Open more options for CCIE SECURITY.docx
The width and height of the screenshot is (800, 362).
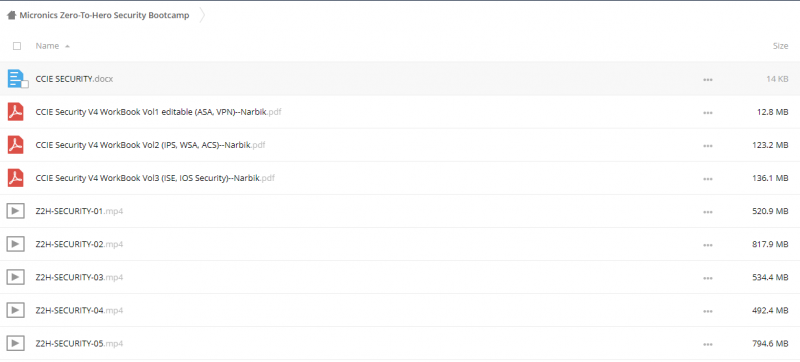point(708,80)
